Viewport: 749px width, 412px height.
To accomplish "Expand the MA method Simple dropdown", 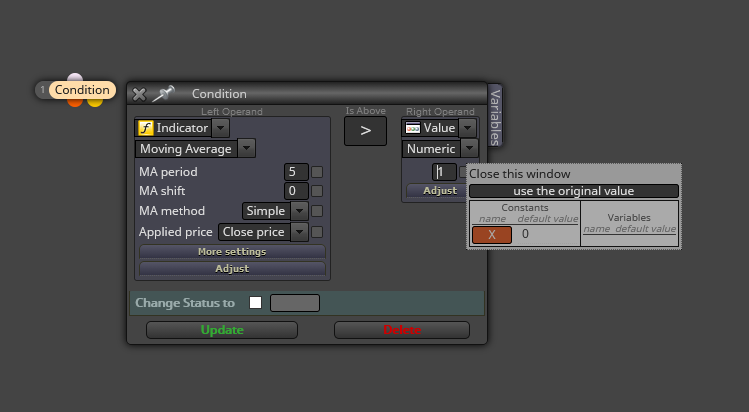I will 300,211.
